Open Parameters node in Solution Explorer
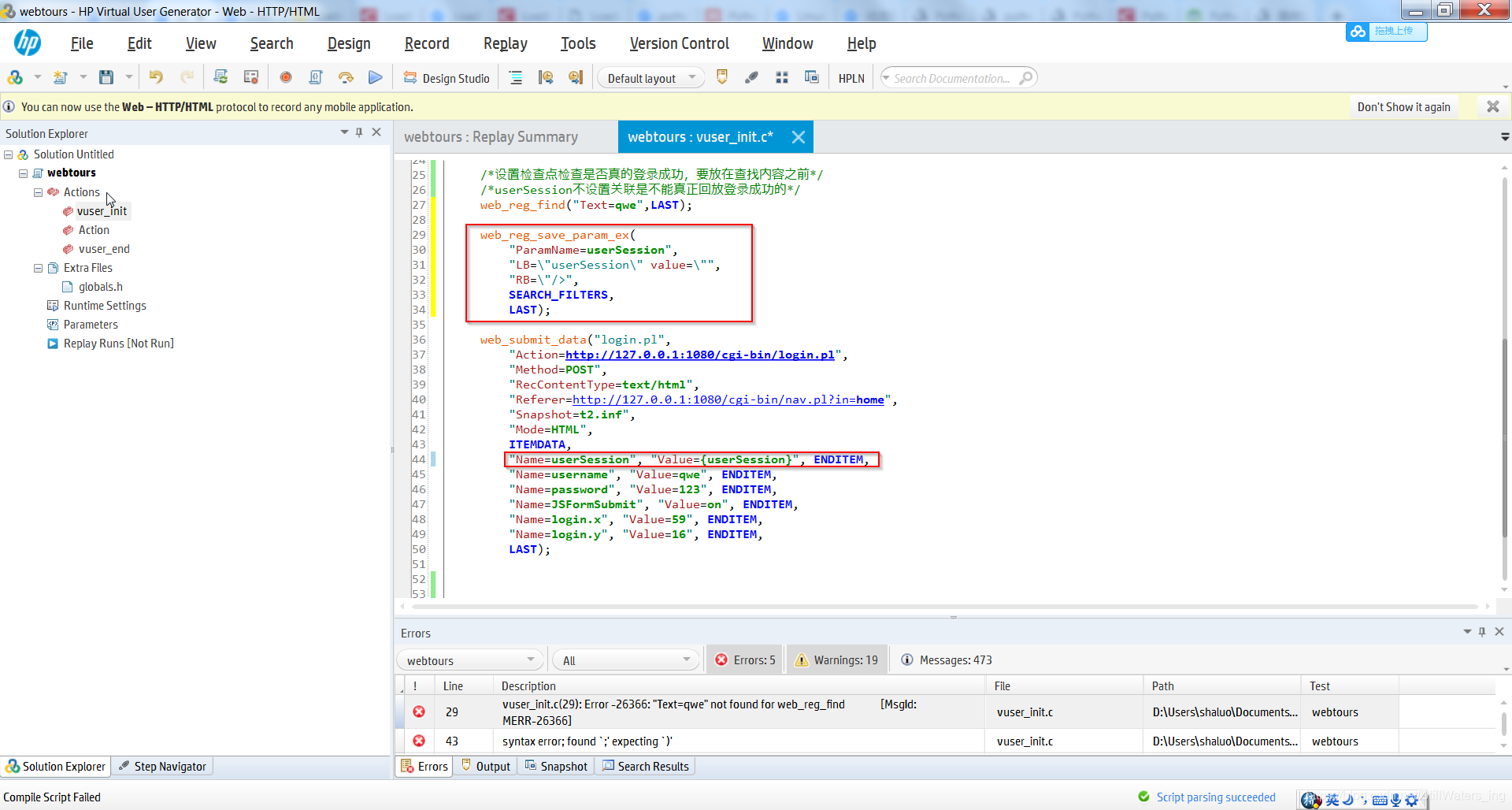 click(x=91, y=325)
